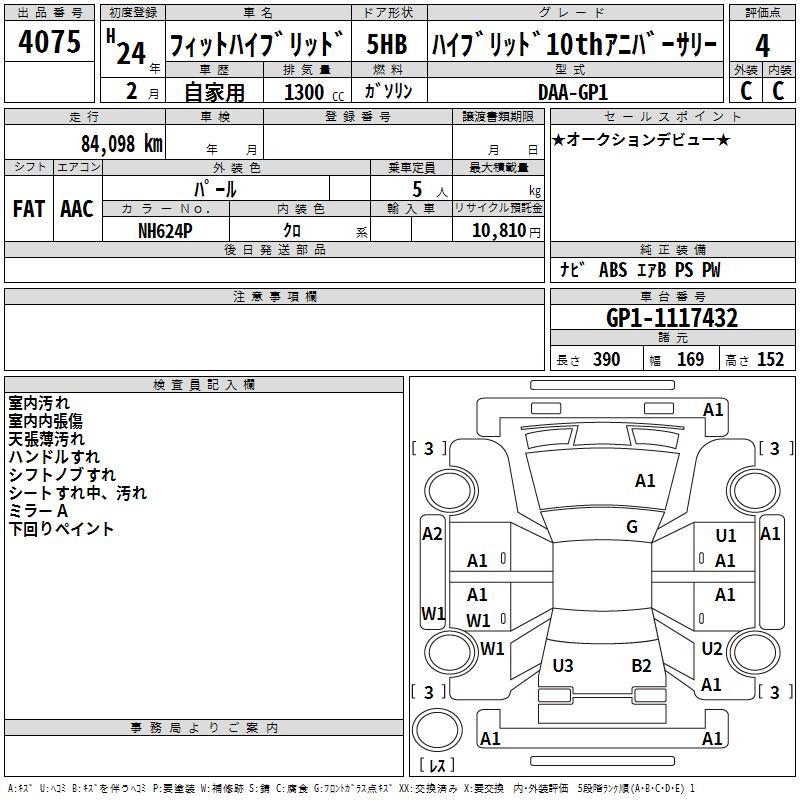Screen dimensions: 800x800
Task: Select the U2 damage mark on the diagram
Action: pyautogui.click(x=712, y=648)
